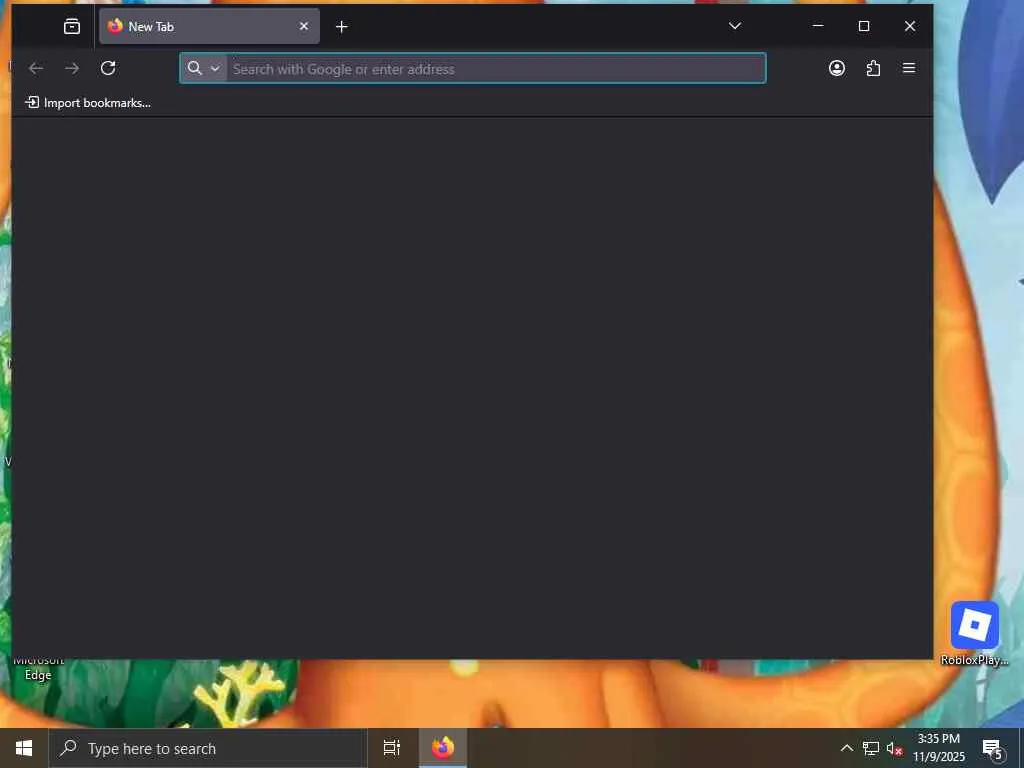
Task: Go back one page
Action: [x=36, y=68]
